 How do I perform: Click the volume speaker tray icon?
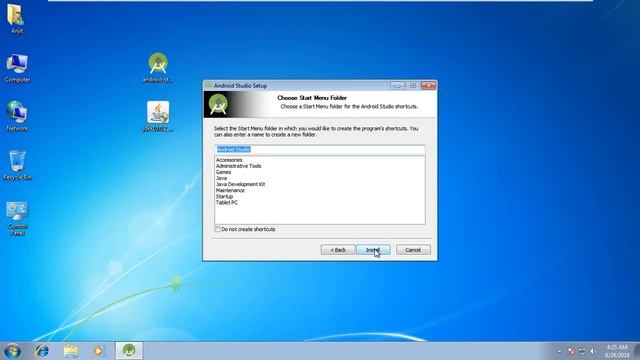click(x=592, y=351)
